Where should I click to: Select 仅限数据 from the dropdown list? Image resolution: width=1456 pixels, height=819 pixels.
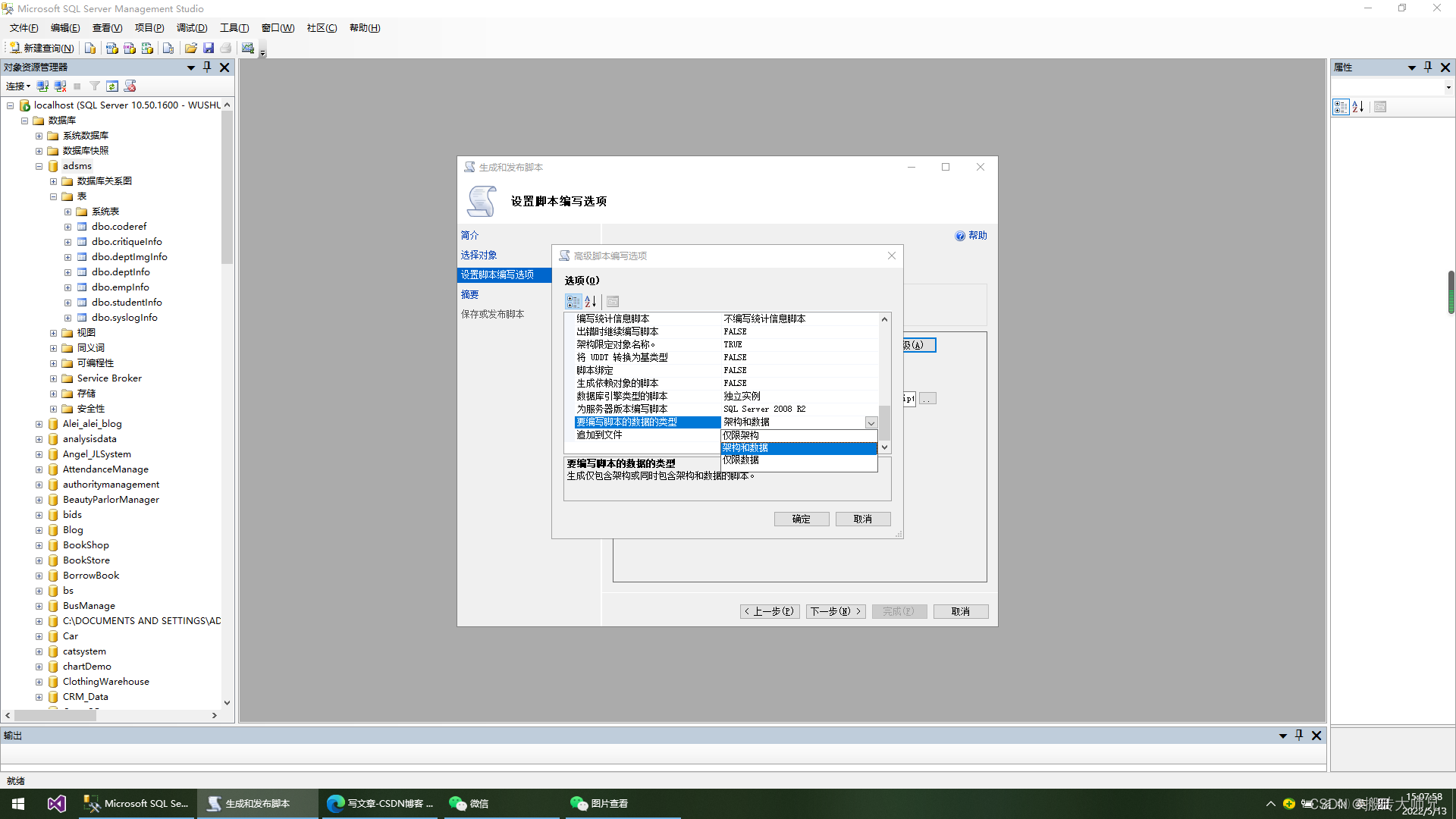coord(741,460)
